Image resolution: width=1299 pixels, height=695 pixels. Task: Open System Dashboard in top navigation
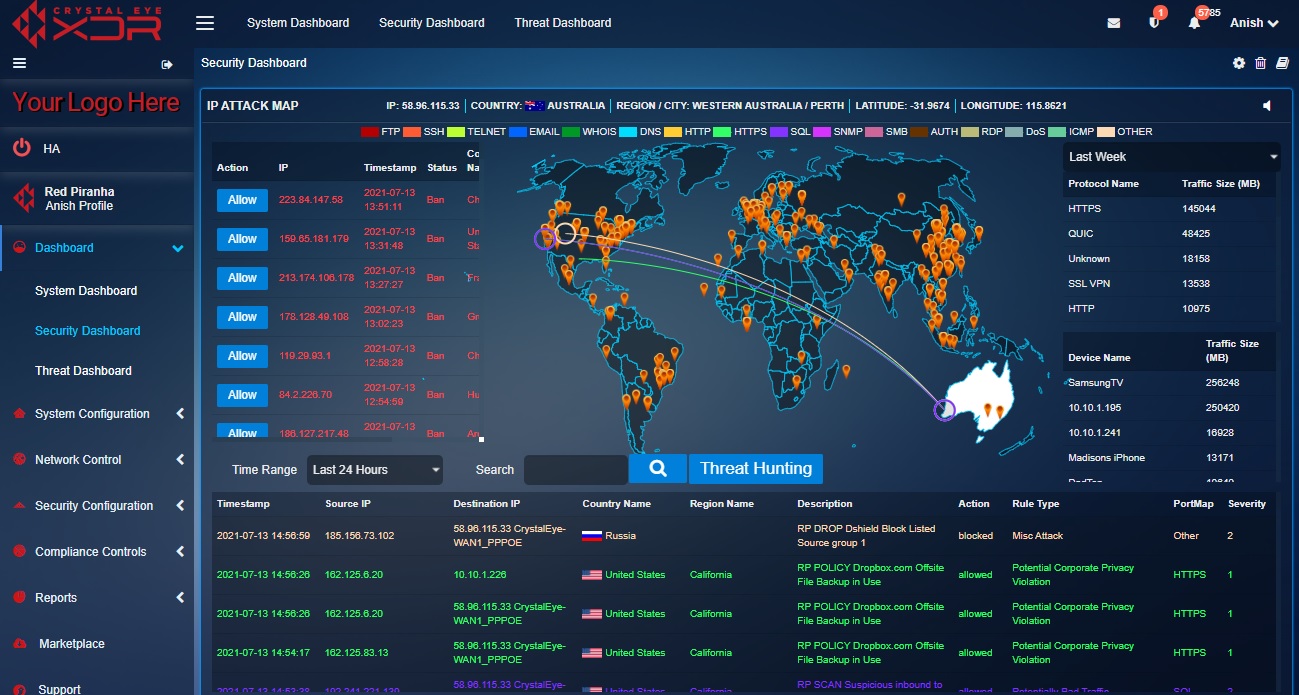(298, 22)
